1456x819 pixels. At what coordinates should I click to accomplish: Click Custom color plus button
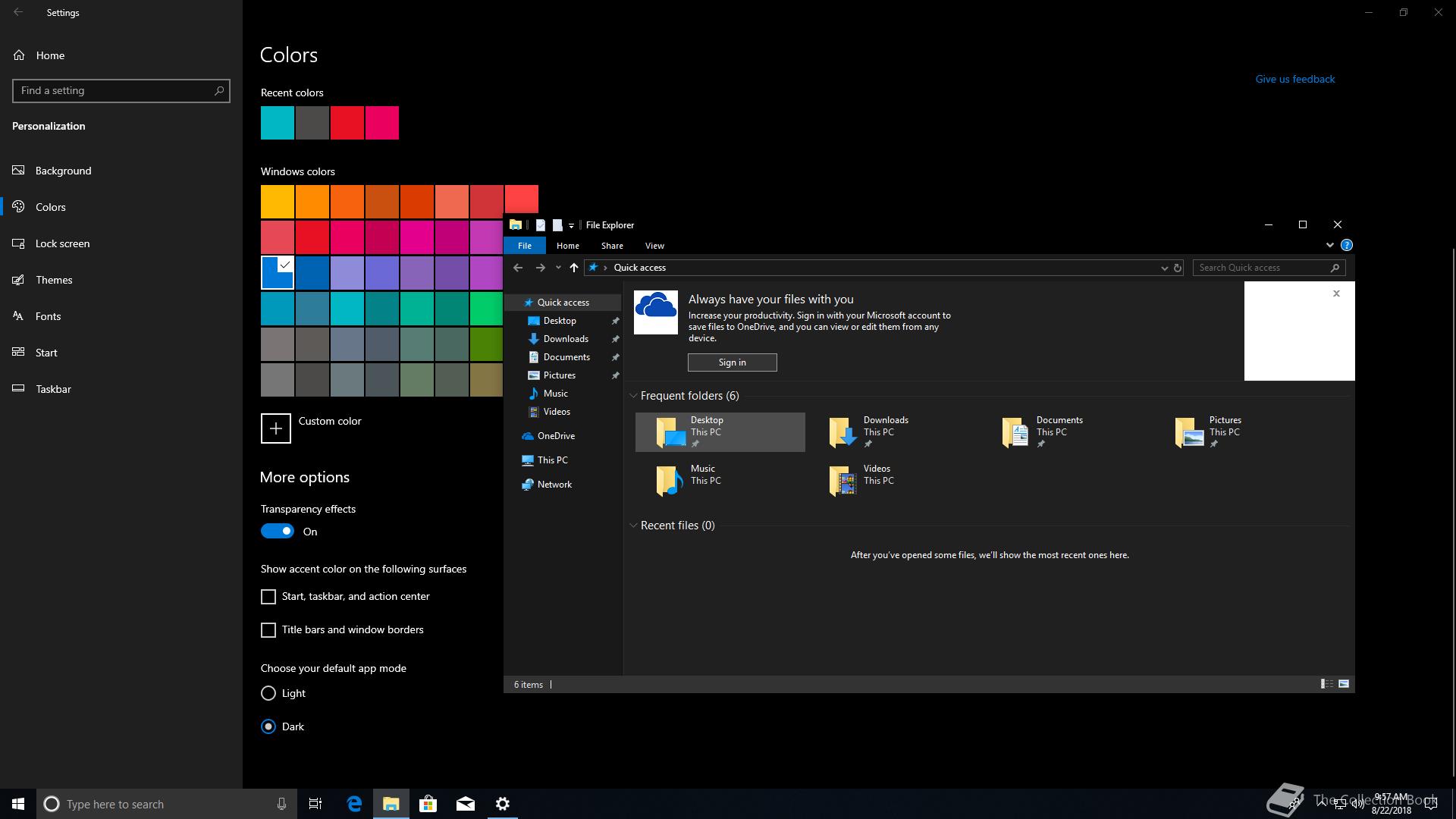tap(276, 428)
